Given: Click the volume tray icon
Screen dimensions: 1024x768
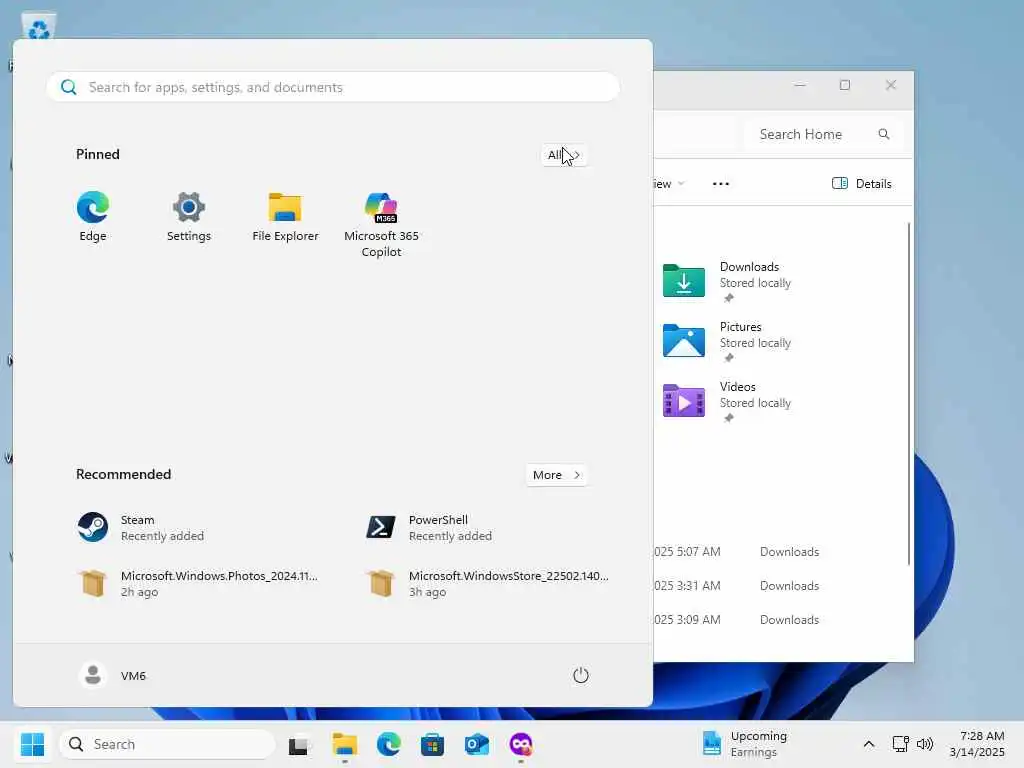Looking at the screenshot, I should pyautogui.click(x=925, y=744).
